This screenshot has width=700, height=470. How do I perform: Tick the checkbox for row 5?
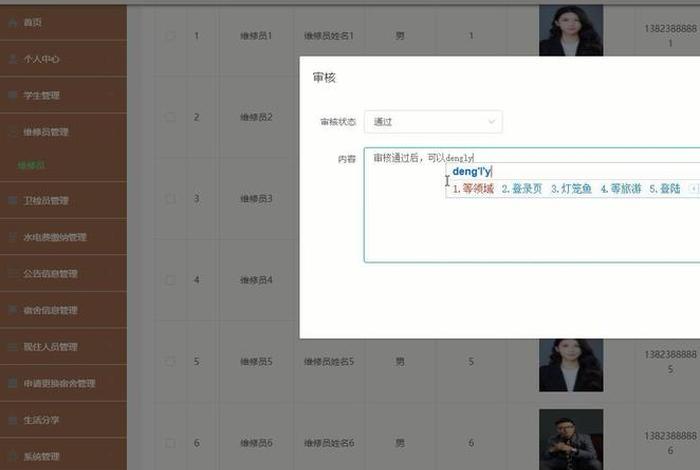(x=170, y=361)
